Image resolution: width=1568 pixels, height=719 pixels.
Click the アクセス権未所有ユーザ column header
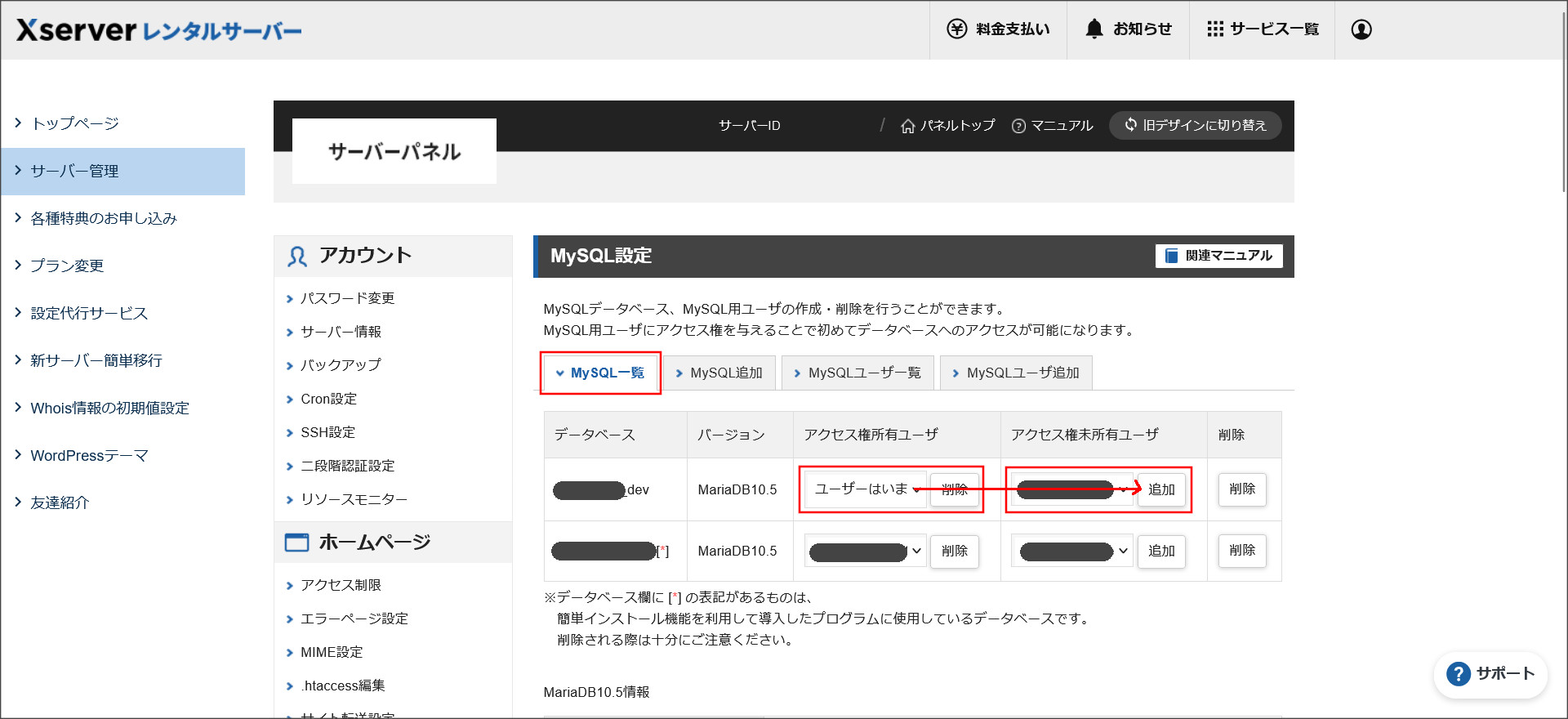coord(1104,435)
